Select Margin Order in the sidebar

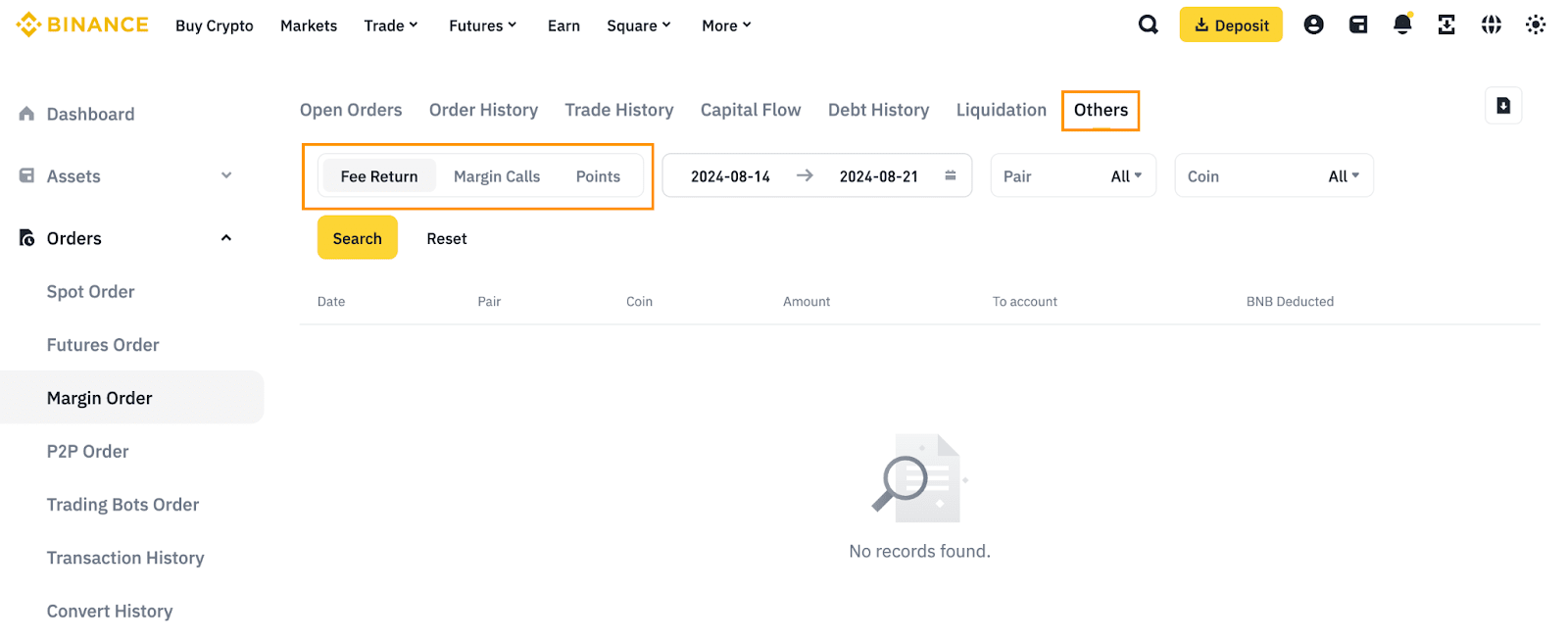pos(131,397)
